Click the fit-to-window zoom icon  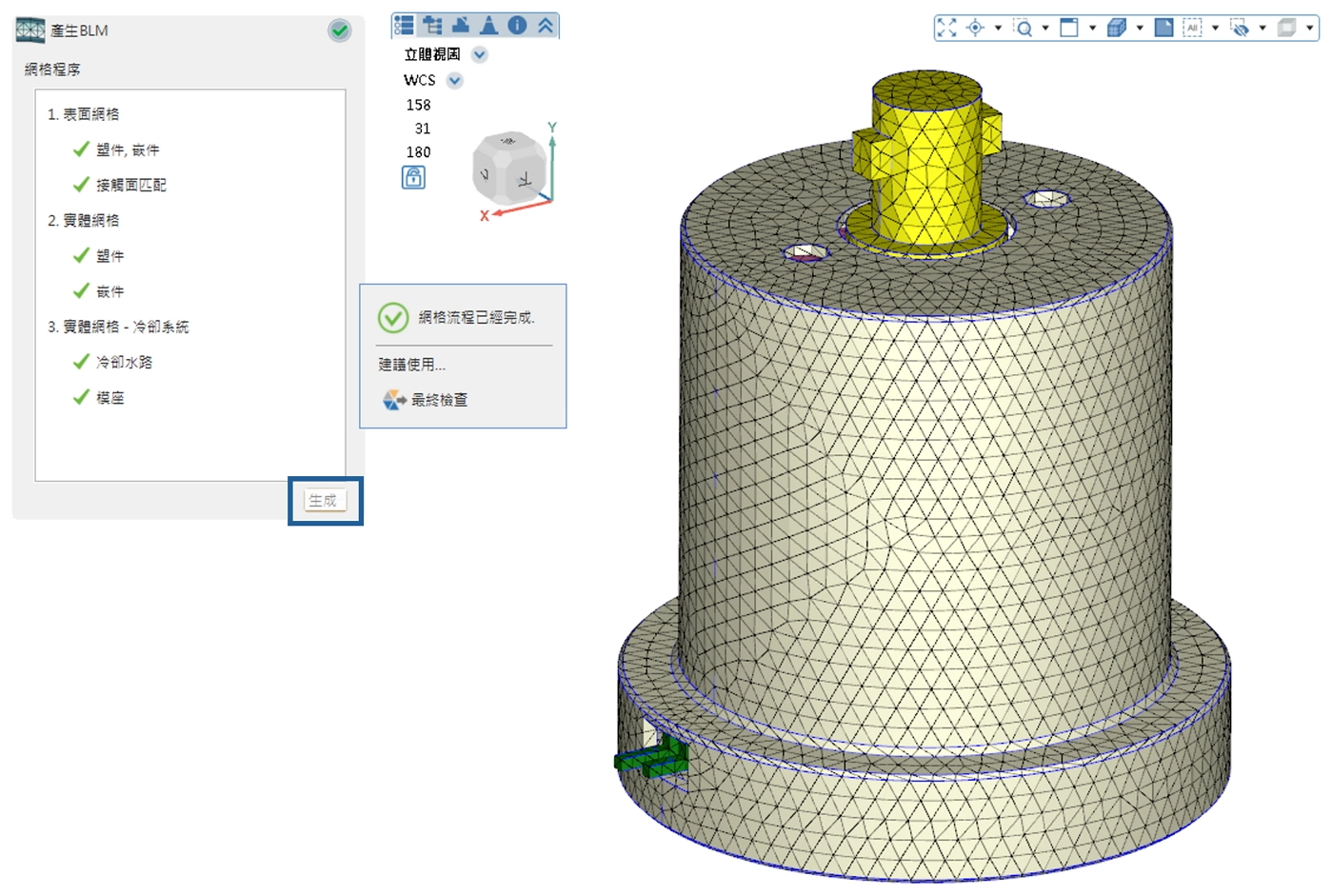(x=946, y=28)
